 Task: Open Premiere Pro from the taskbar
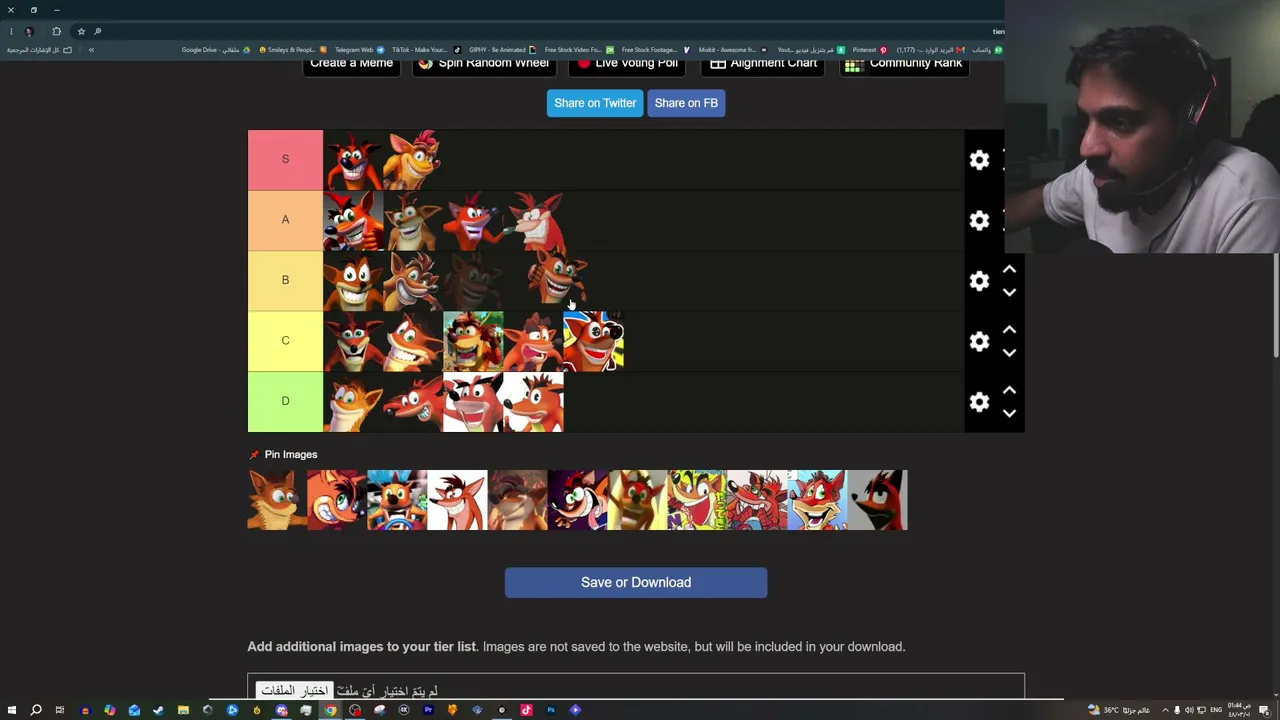[x=428, y=710]
